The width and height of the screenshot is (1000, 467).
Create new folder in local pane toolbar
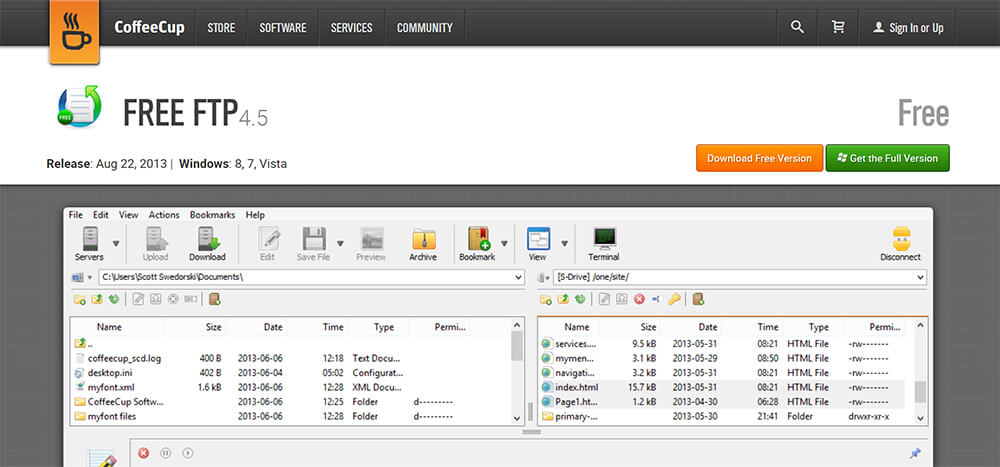[x=80, y=299]
